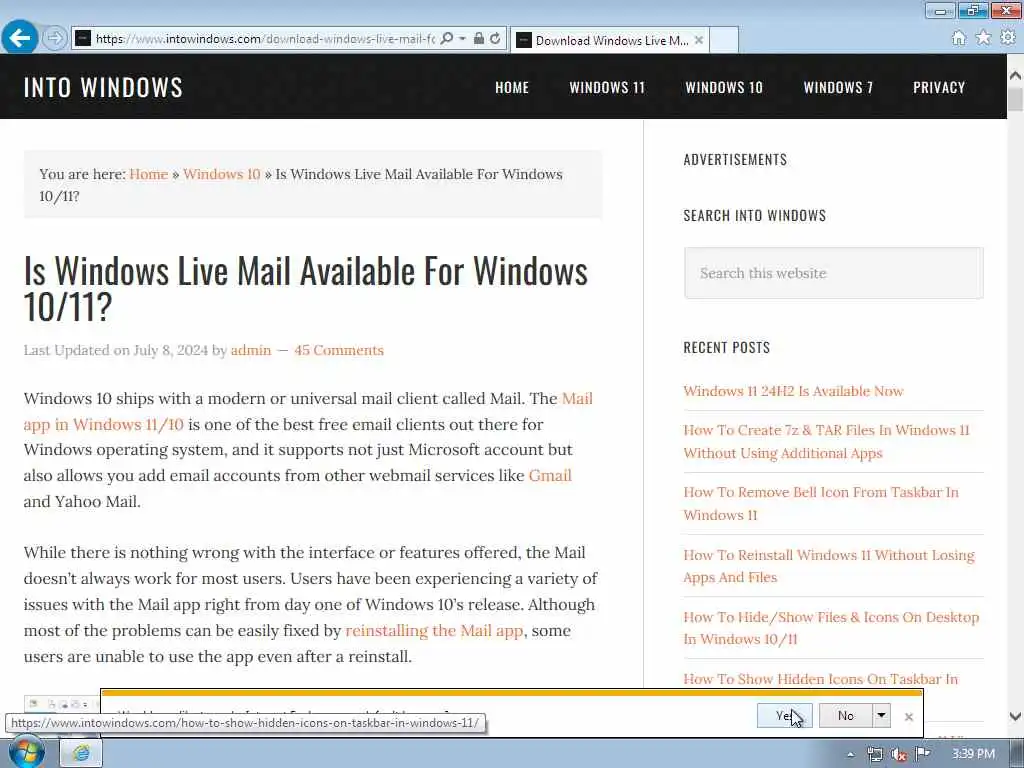1024x768 pixels.
Task: Click the browser Home icon
Action: [958, 38]
